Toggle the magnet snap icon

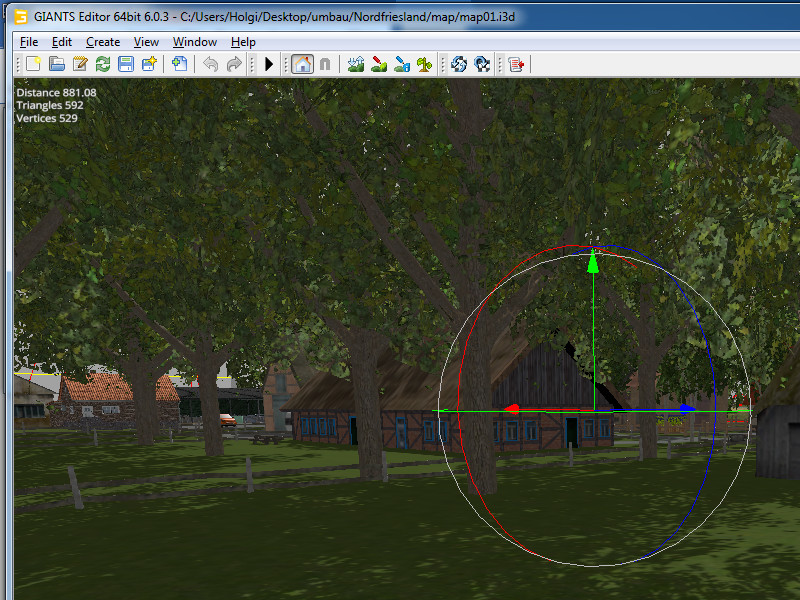pyautogui.click(x=325, y=64)
